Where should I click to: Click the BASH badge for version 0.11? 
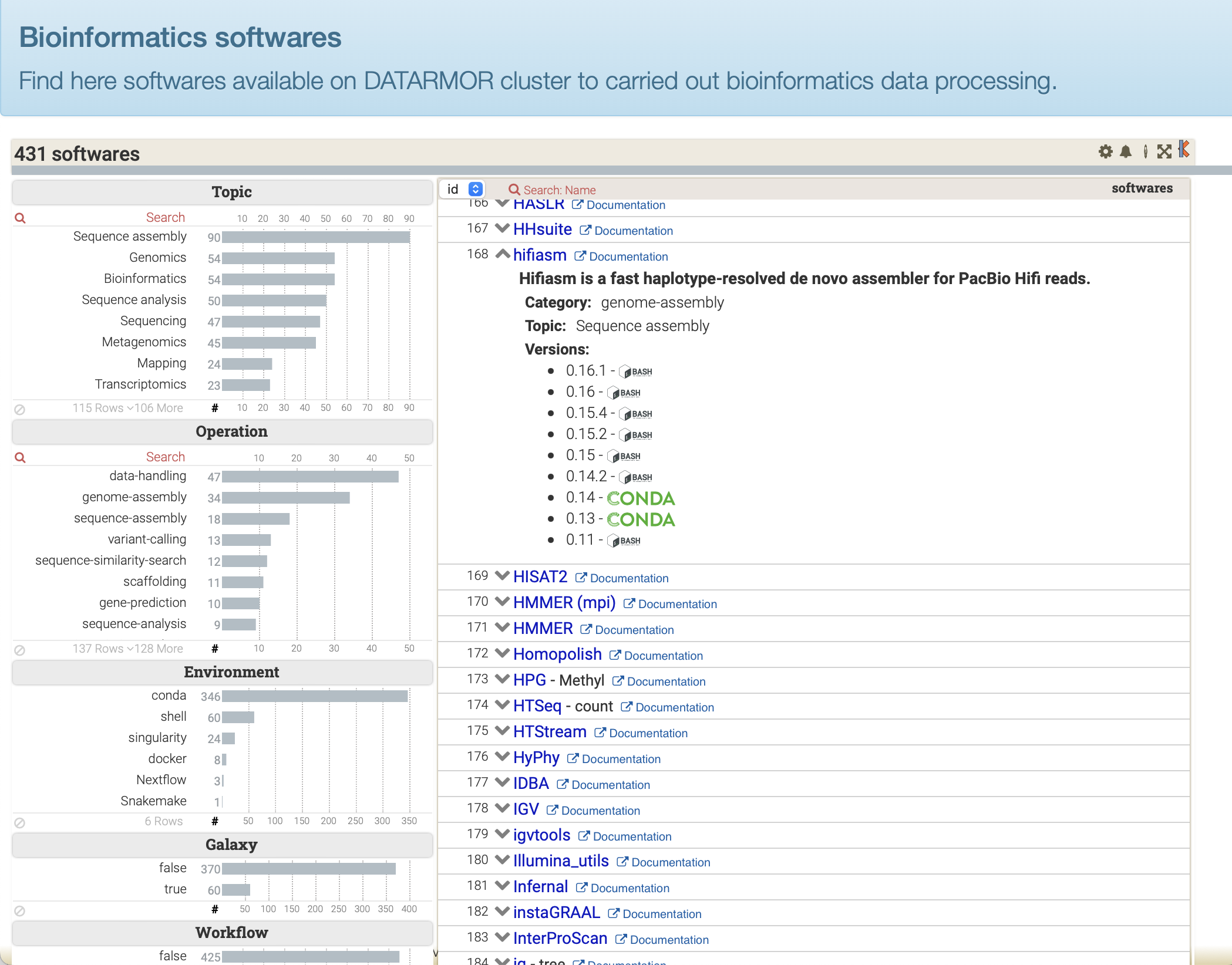click(x=624, y=541)
